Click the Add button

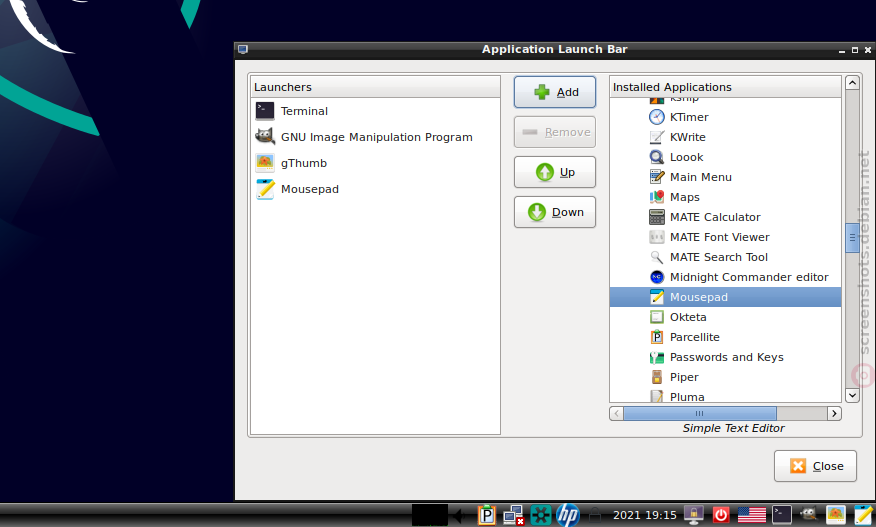[x=555, y=92]
